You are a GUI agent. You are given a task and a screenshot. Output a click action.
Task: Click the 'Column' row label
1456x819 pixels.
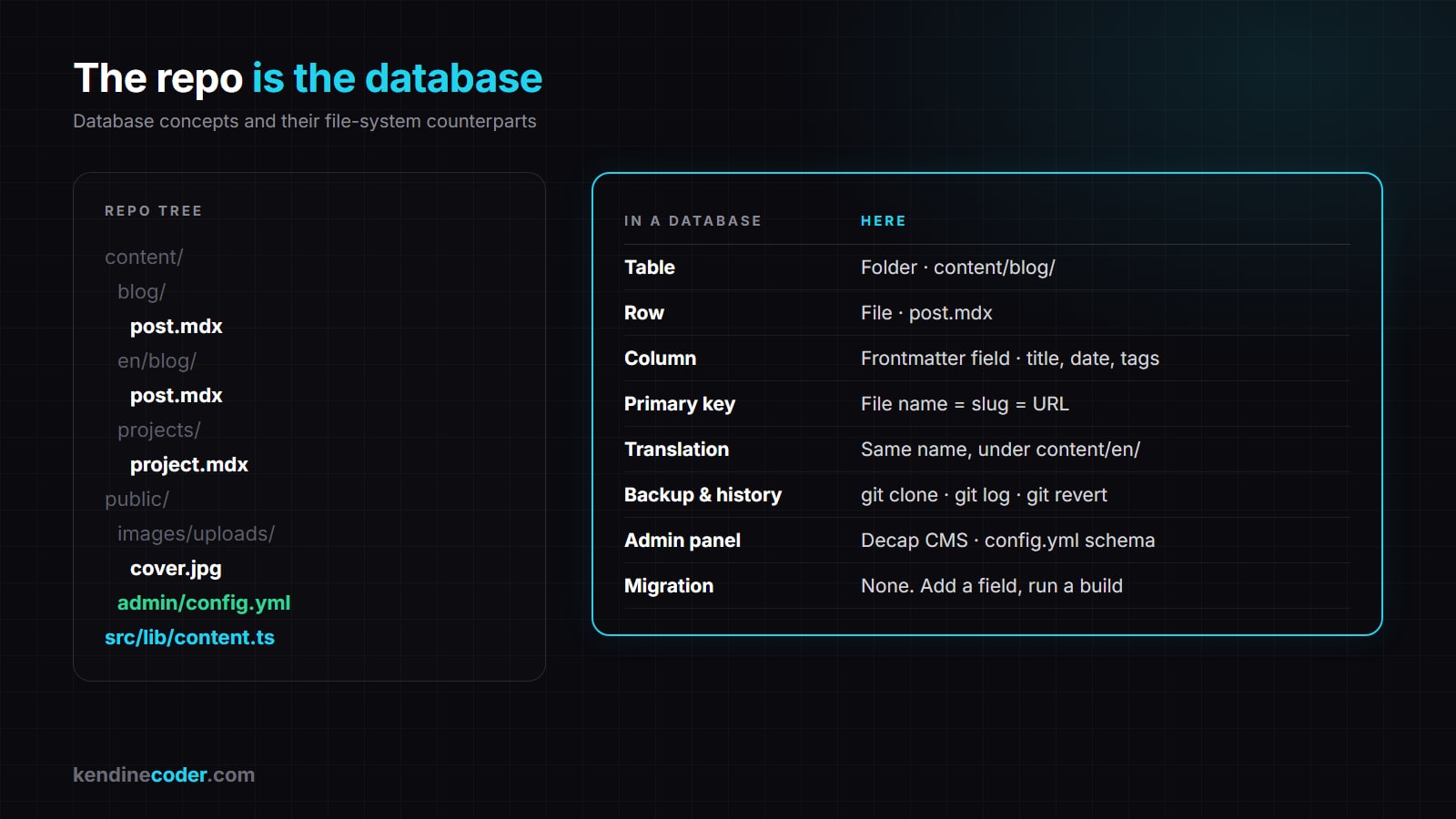(660, 359)
